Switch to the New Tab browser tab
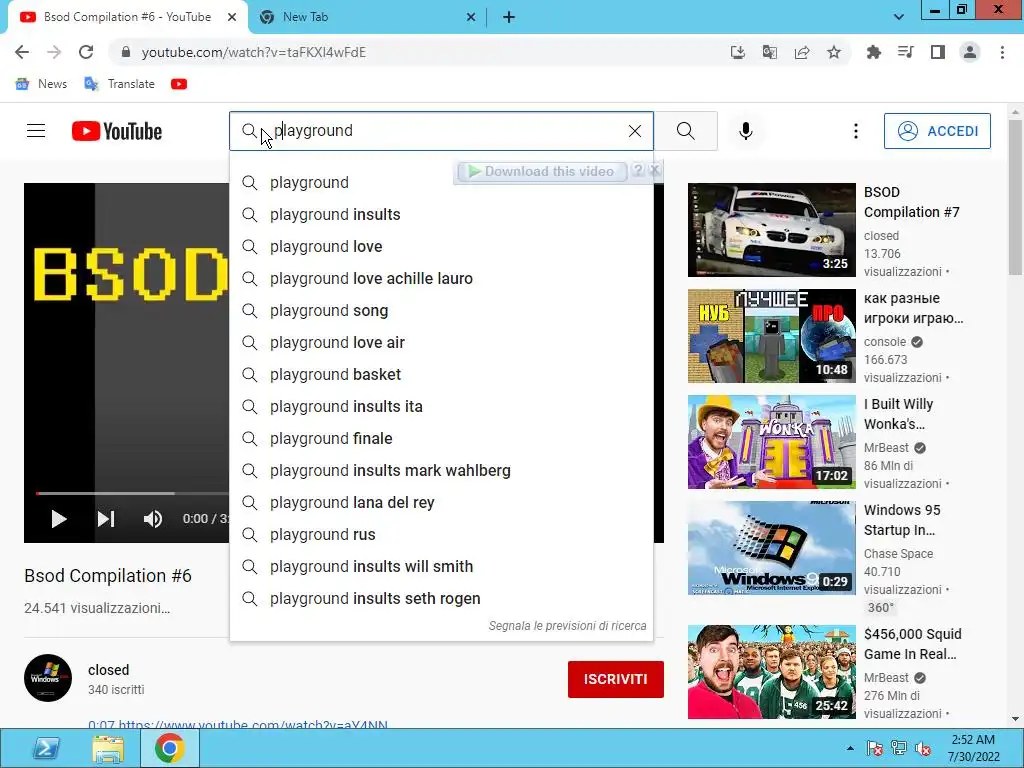 click(x=366, y=17)
